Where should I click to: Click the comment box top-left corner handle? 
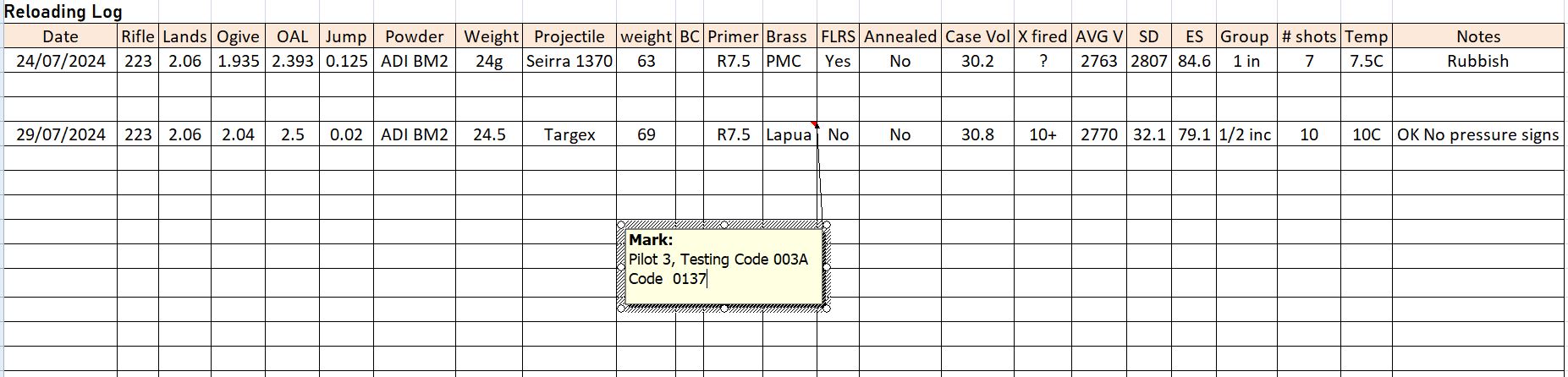[x=622, y=226]
